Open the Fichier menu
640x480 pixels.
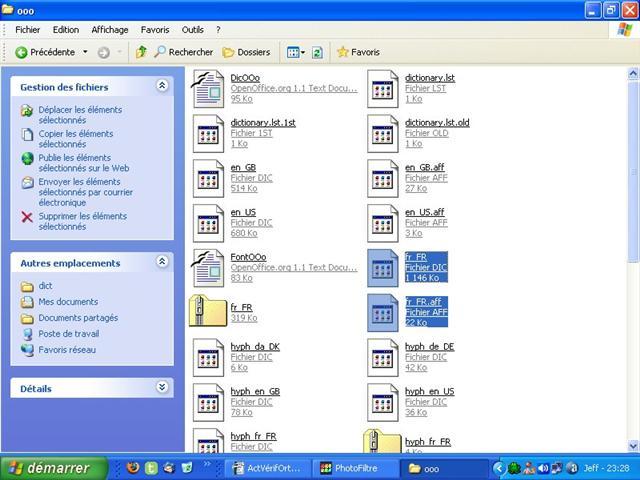click(x=28, y=30)
